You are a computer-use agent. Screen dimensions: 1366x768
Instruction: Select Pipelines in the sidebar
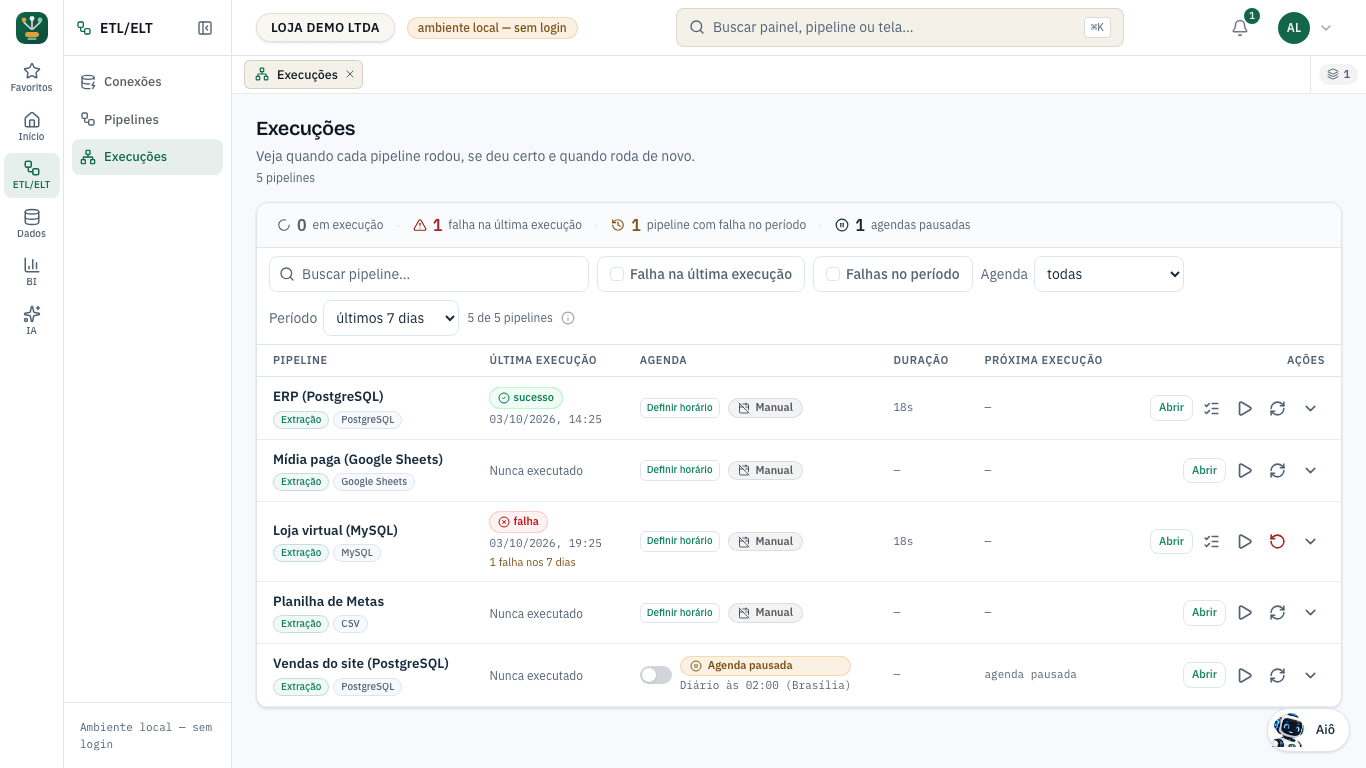(147, 119)
